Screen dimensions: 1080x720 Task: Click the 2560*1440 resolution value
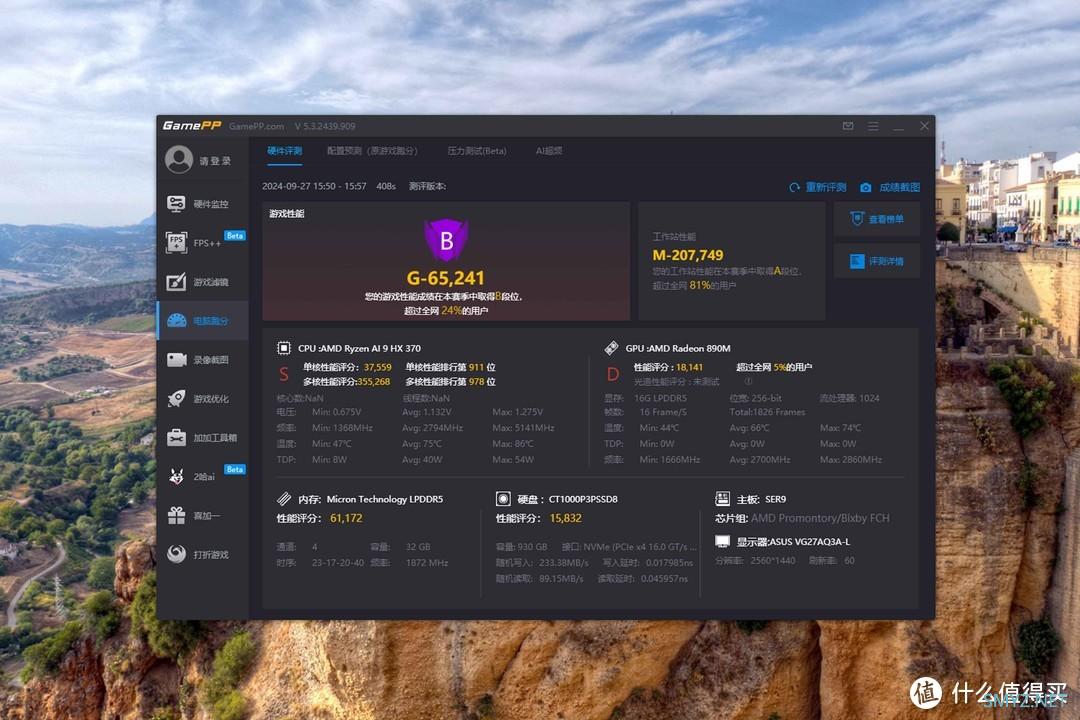[x=773, y=560]
